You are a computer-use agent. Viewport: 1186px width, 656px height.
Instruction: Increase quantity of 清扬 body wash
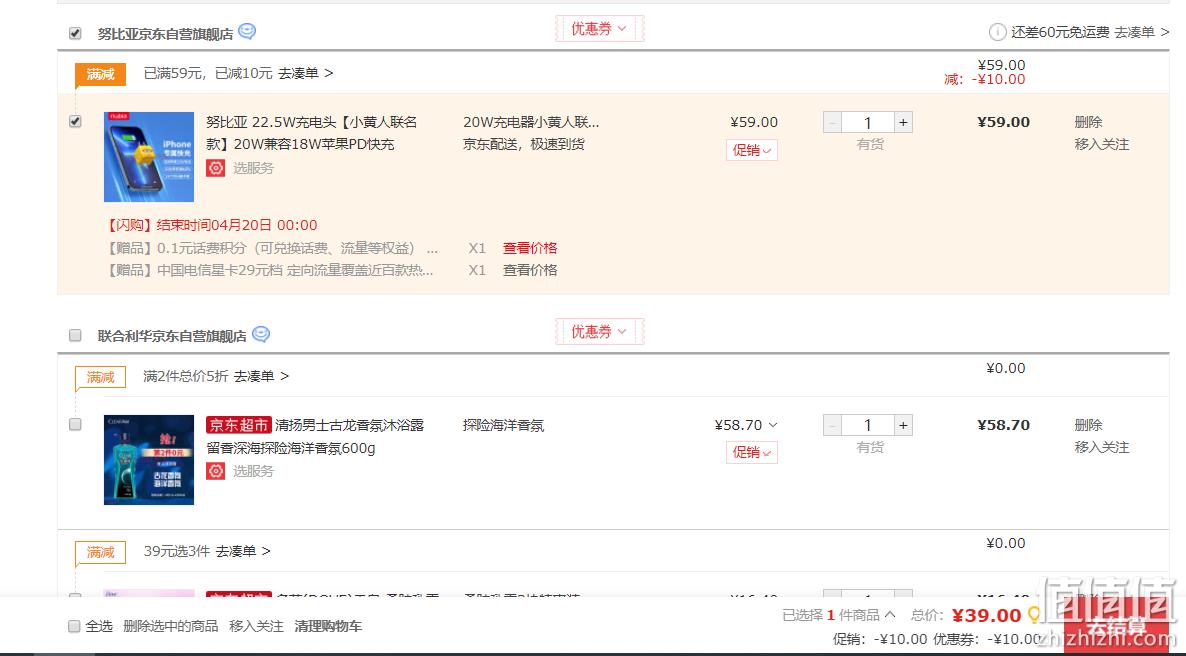click(903, 425)
